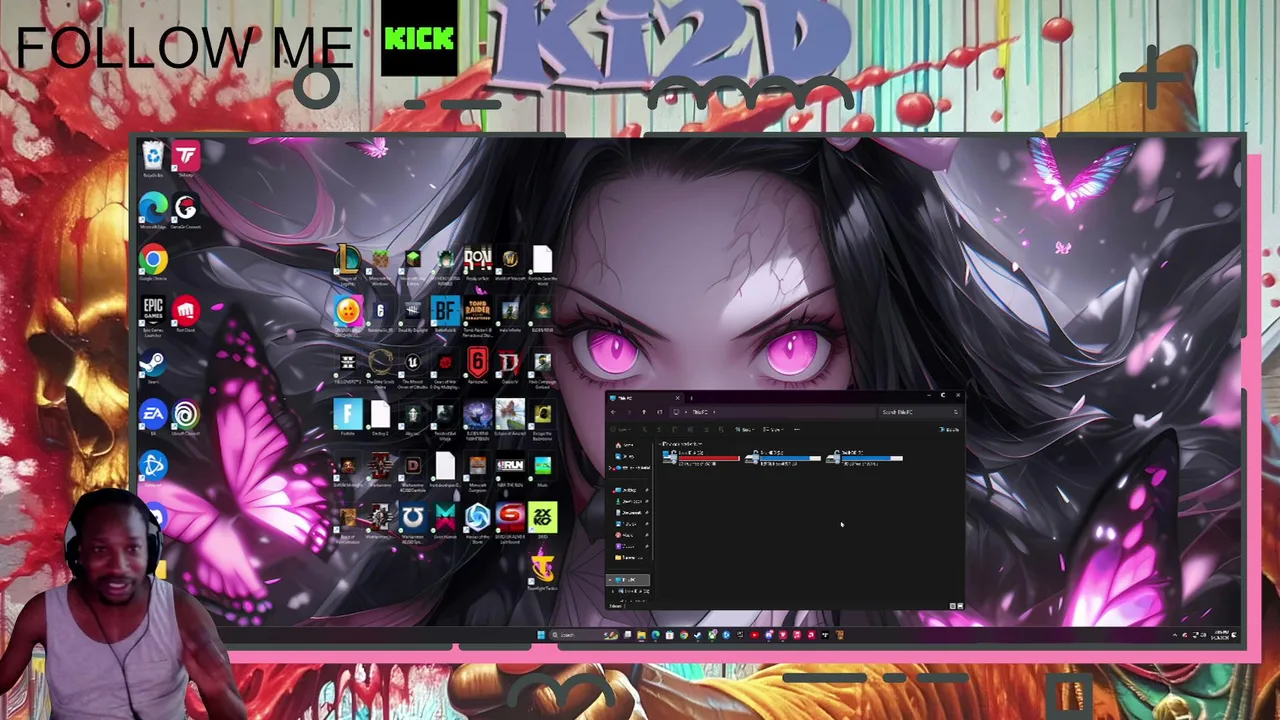Viewport: 1280px width, 720px height.
Task: Refresh the File Explorer view
Action: (x=659, y=412)
